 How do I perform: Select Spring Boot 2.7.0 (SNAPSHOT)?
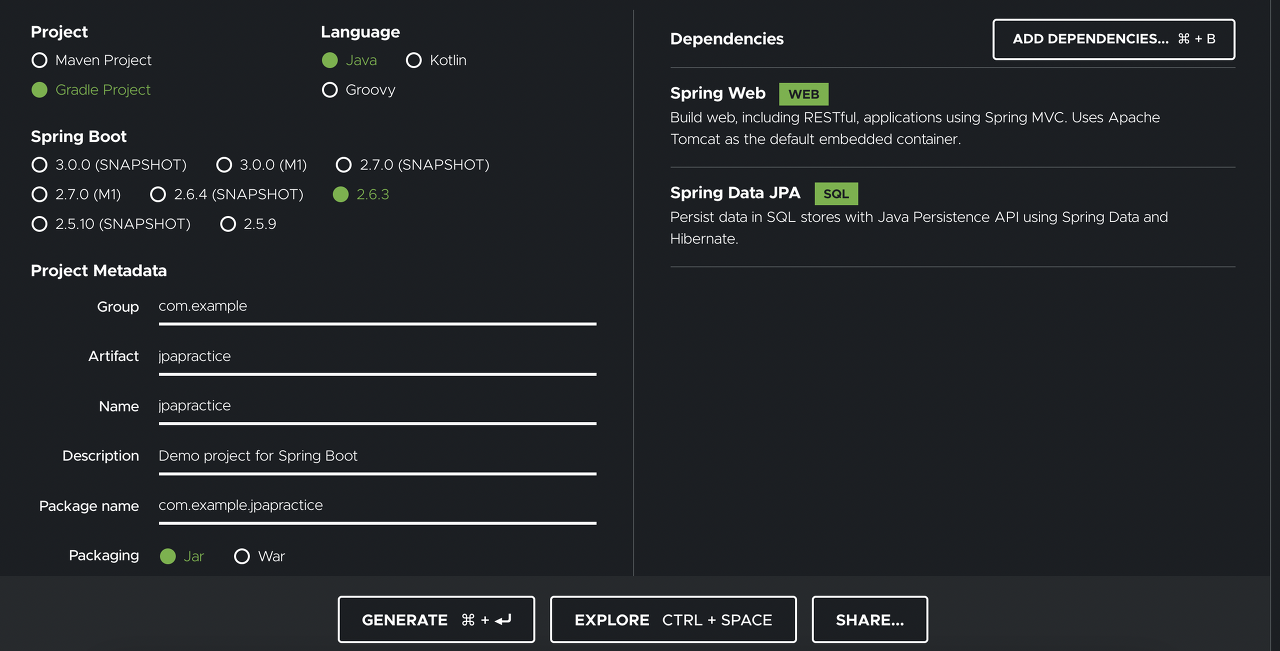coord(412,165)
